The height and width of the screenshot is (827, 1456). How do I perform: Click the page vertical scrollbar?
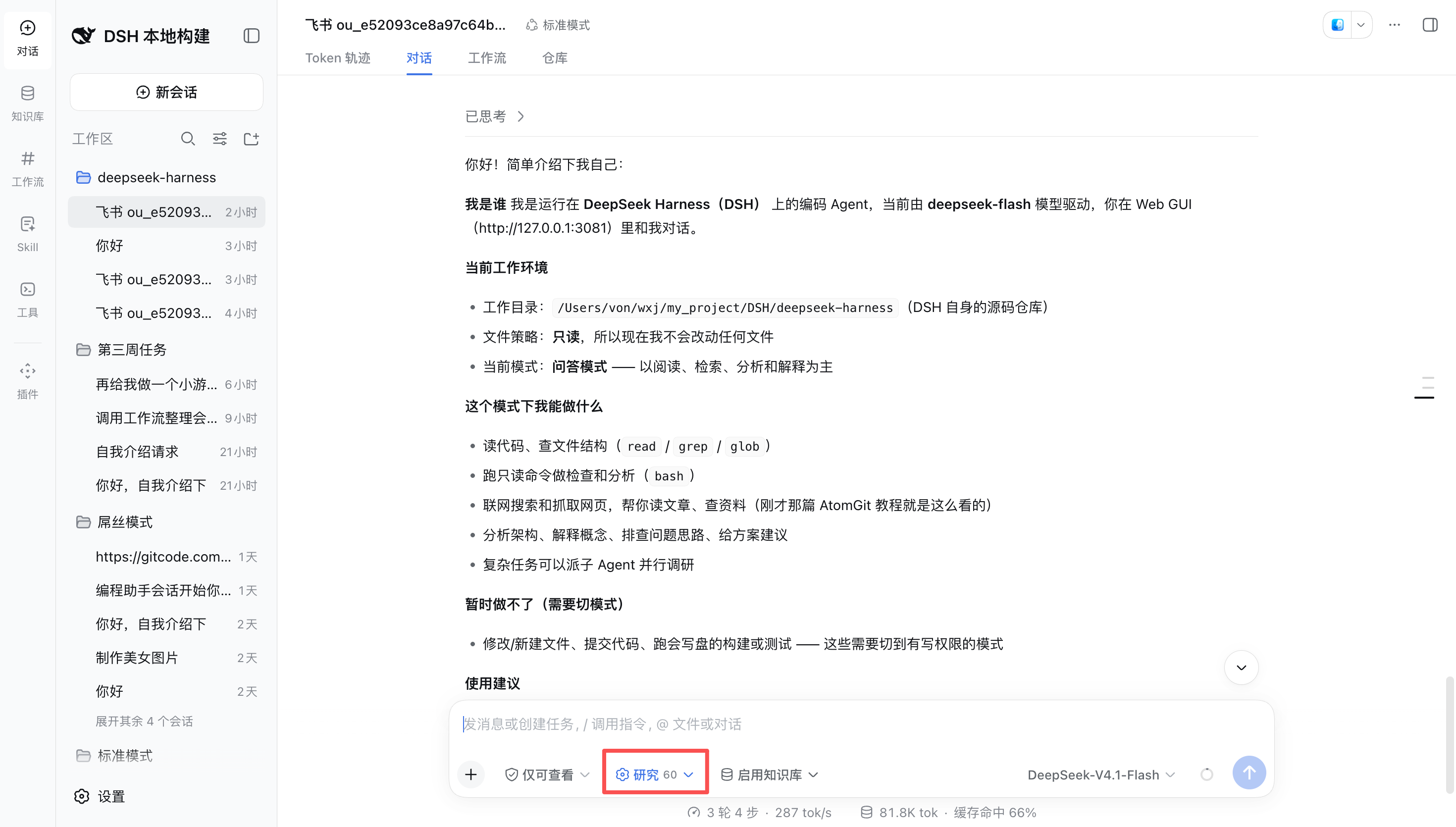point(1449,734)
